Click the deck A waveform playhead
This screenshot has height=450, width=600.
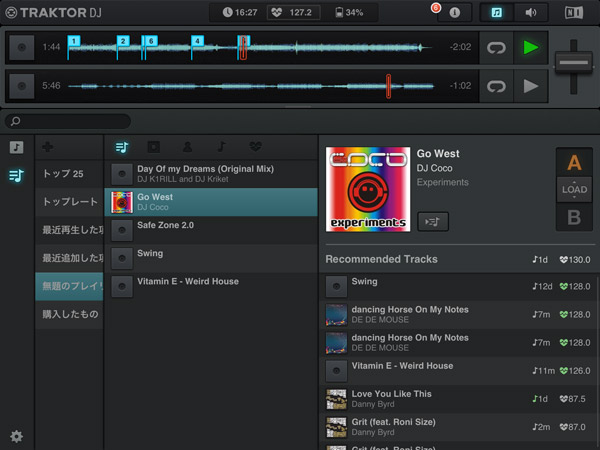coord(243,47)
